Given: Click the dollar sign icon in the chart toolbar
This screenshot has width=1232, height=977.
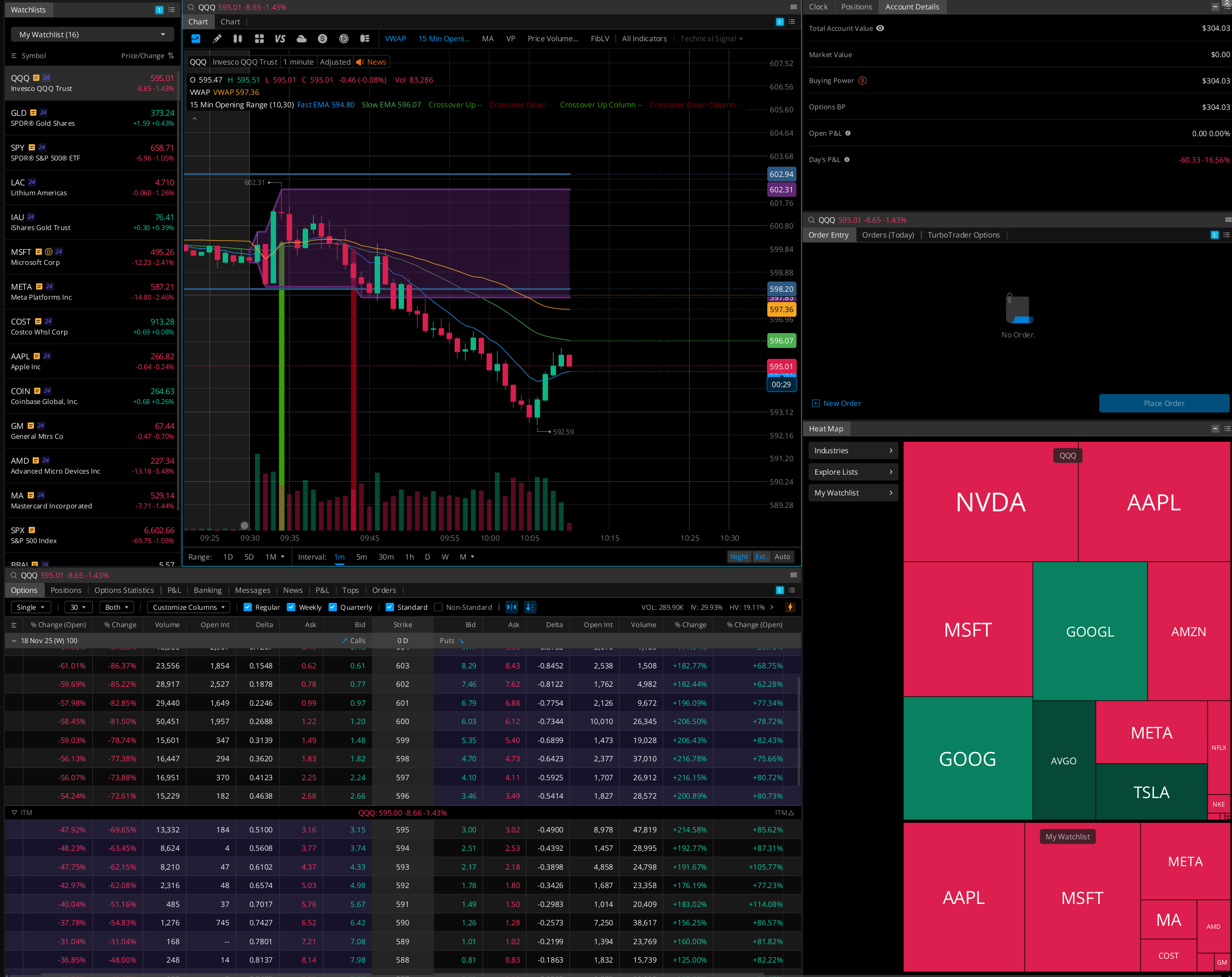Looking at the screenshot, I should point(322,39).
